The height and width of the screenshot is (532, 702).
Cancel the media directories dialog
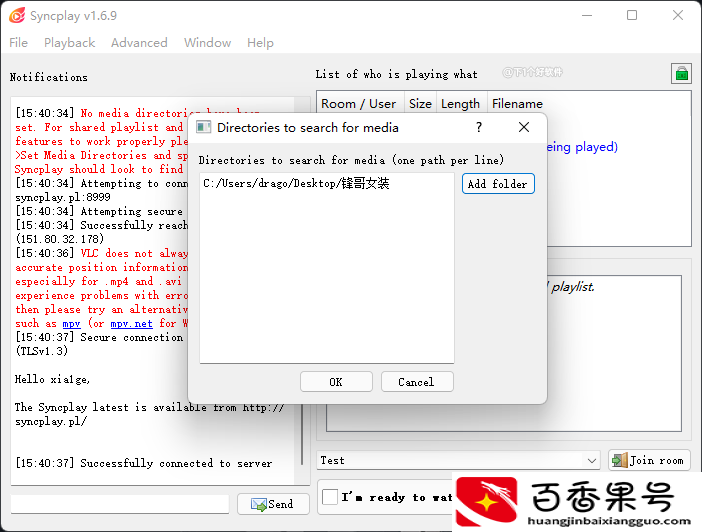click(417, 382)
